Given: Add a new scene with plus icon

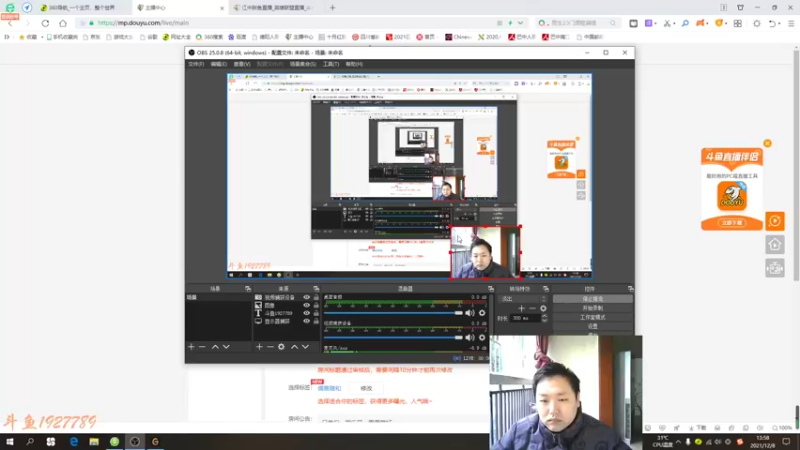Looking at the screenshot, I should tap(191, 347).
